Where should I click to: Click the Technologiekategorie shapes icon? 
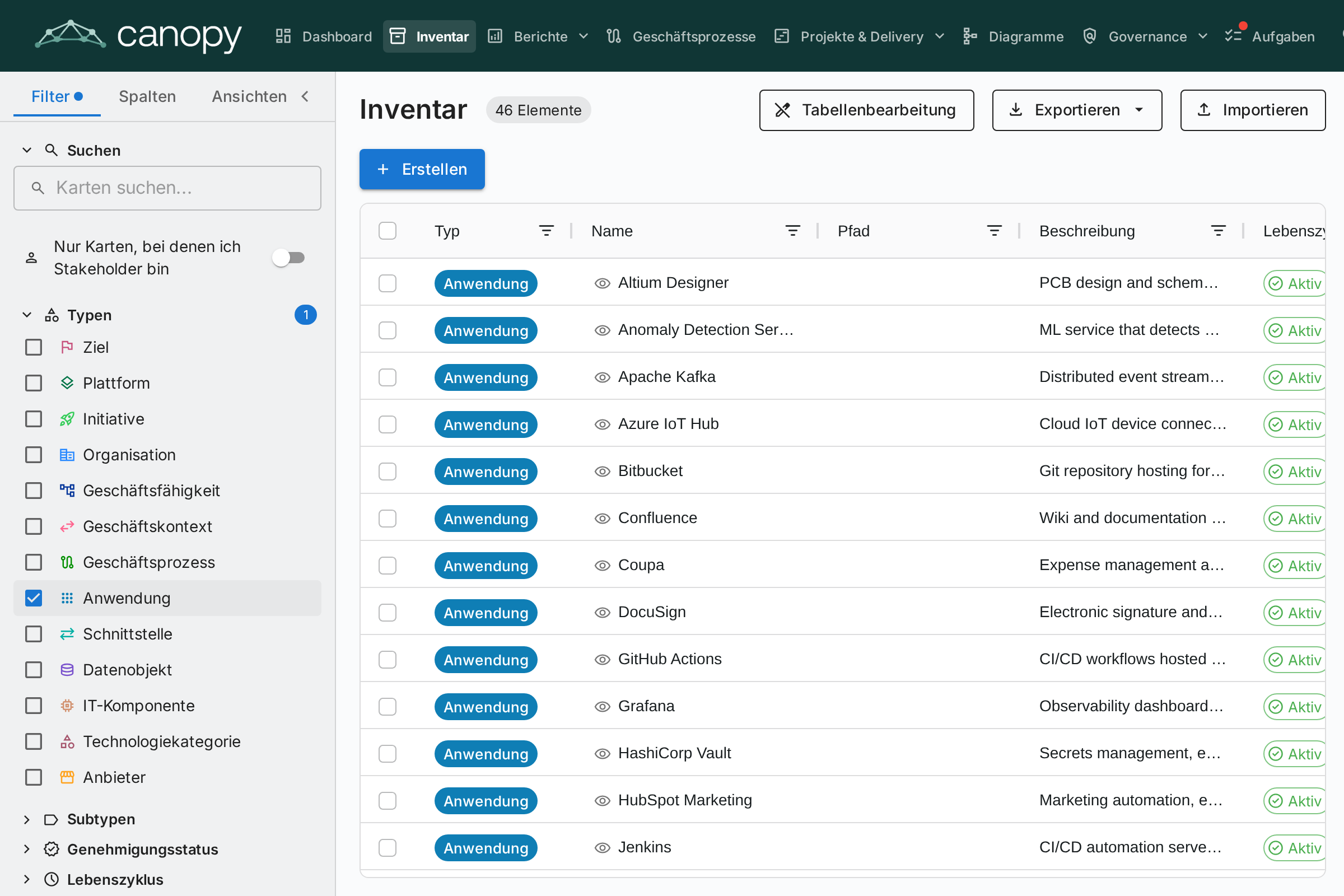67,741
